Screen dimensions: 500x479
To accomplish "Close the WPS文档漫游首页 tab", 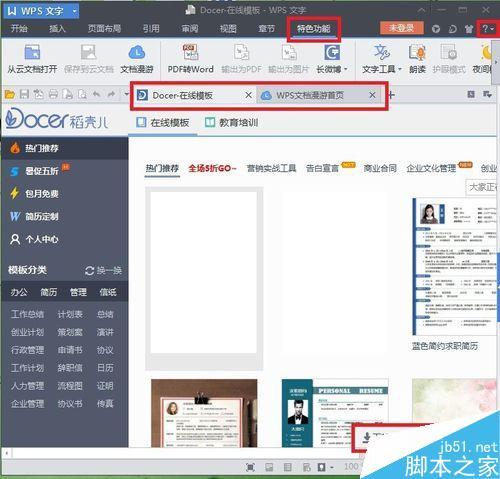I will [372, 95].
